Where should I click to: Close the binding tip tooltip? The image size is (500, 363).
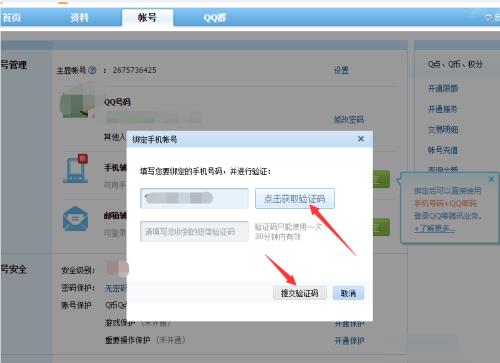pos(491,179)
